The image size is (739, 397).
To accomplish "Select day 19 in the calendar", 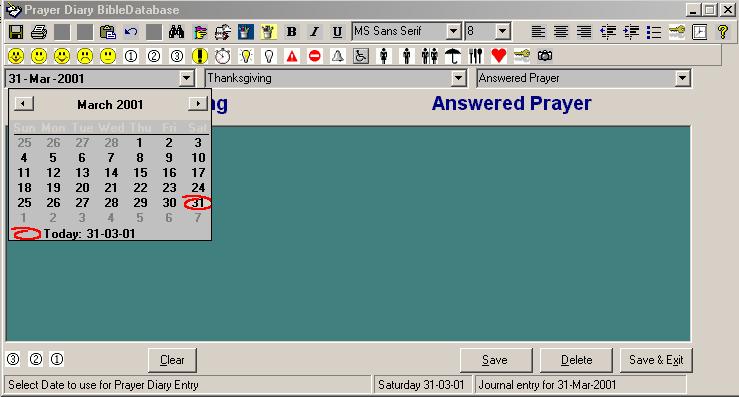I will click(x=53, y=188).
